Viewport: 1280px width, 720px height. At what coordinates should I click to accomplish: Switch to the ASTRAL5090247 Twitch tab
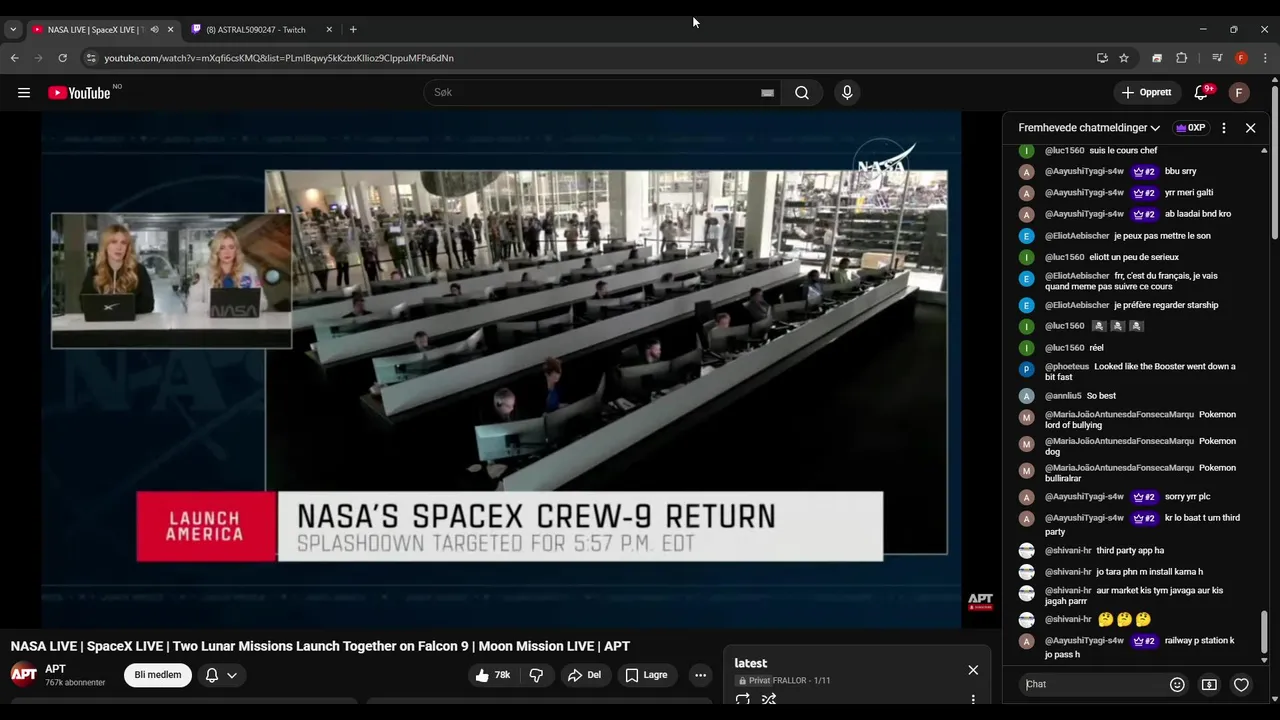[x=256, y=29]
